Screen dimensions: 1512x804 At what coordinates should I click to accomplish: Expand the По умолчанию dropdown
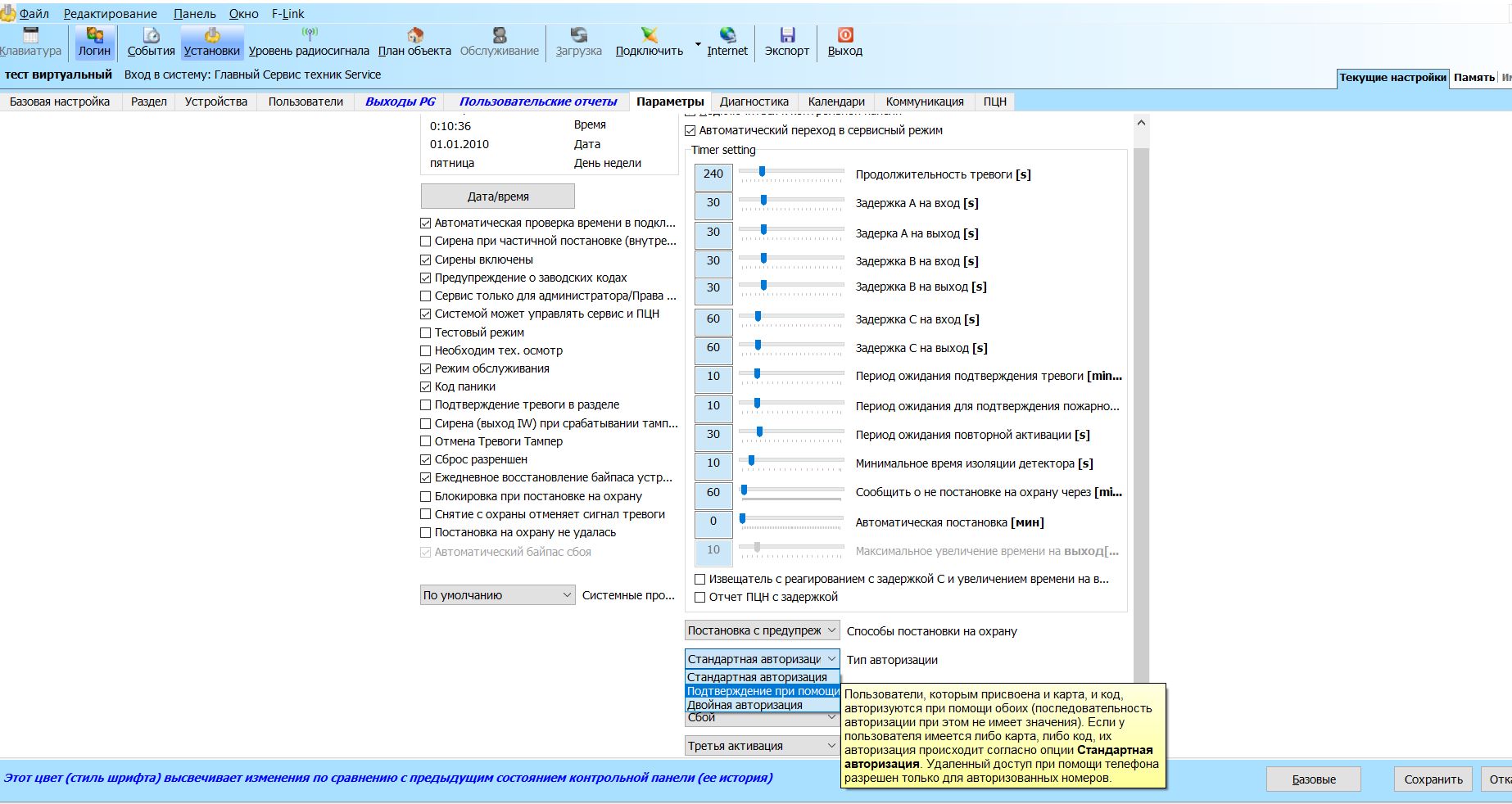pos(497,595)
